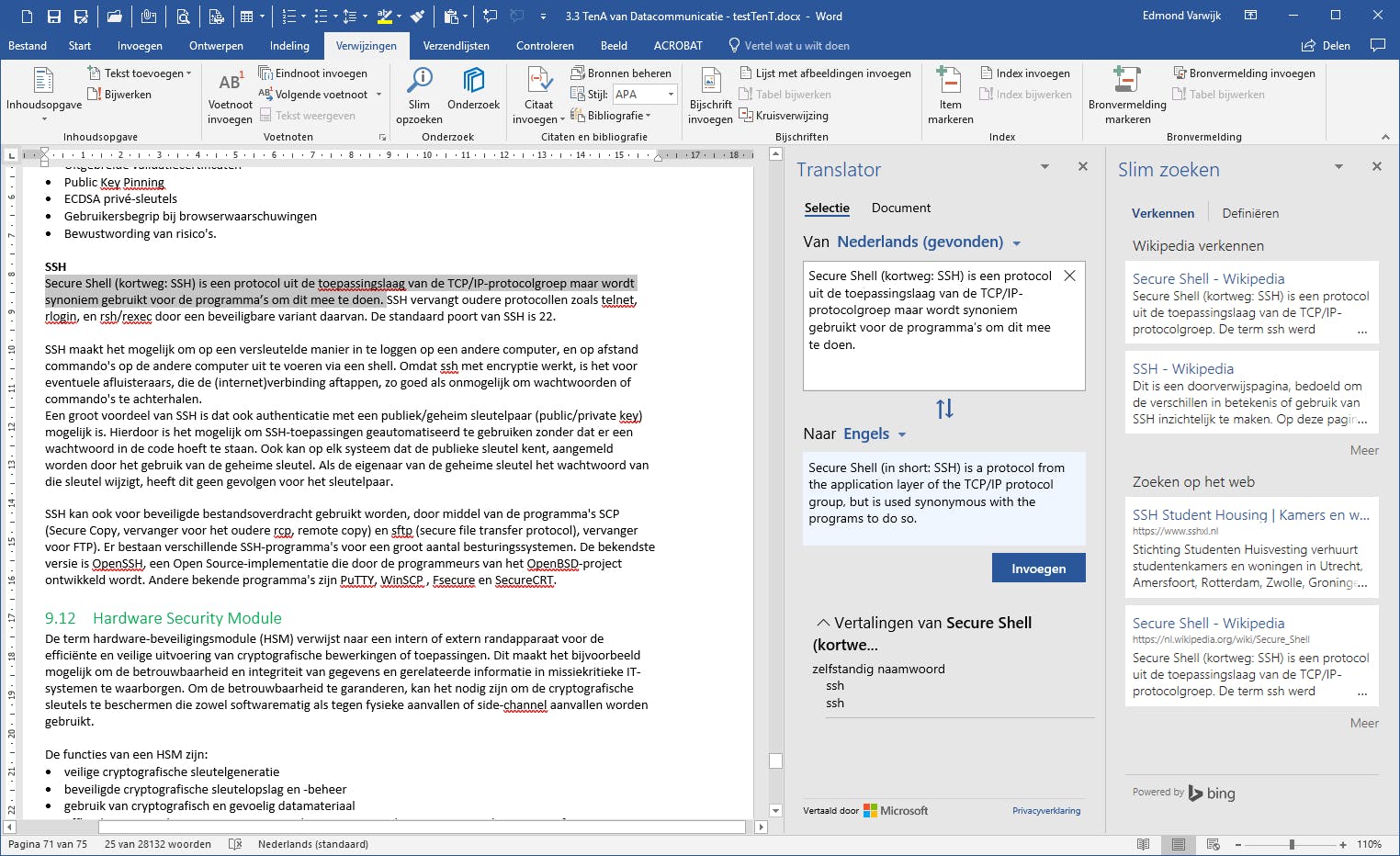Save the document with the floppy disk icon
The image size is (1400, 856).
pyautogui.click(x=54, y=17)
